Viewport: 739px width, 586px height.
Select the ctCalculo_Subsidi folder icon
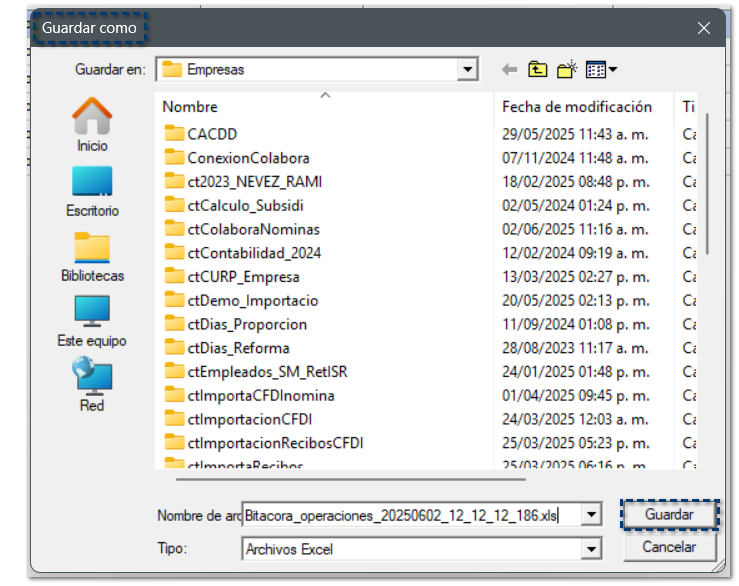point(174,205)
